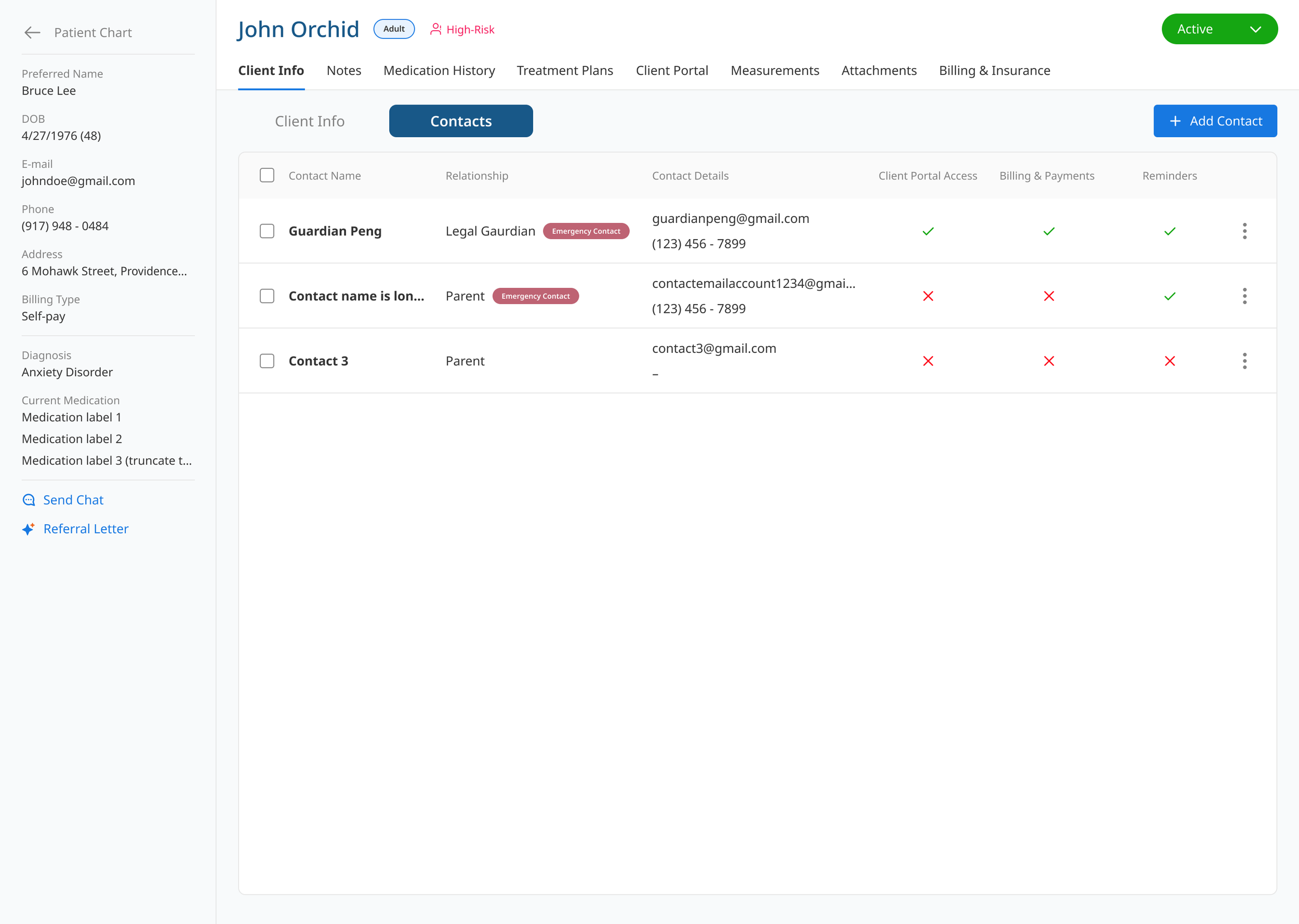The image size is (1299, 924).
Task: Open options for the long-named contact row
Action: [1244, 296]
